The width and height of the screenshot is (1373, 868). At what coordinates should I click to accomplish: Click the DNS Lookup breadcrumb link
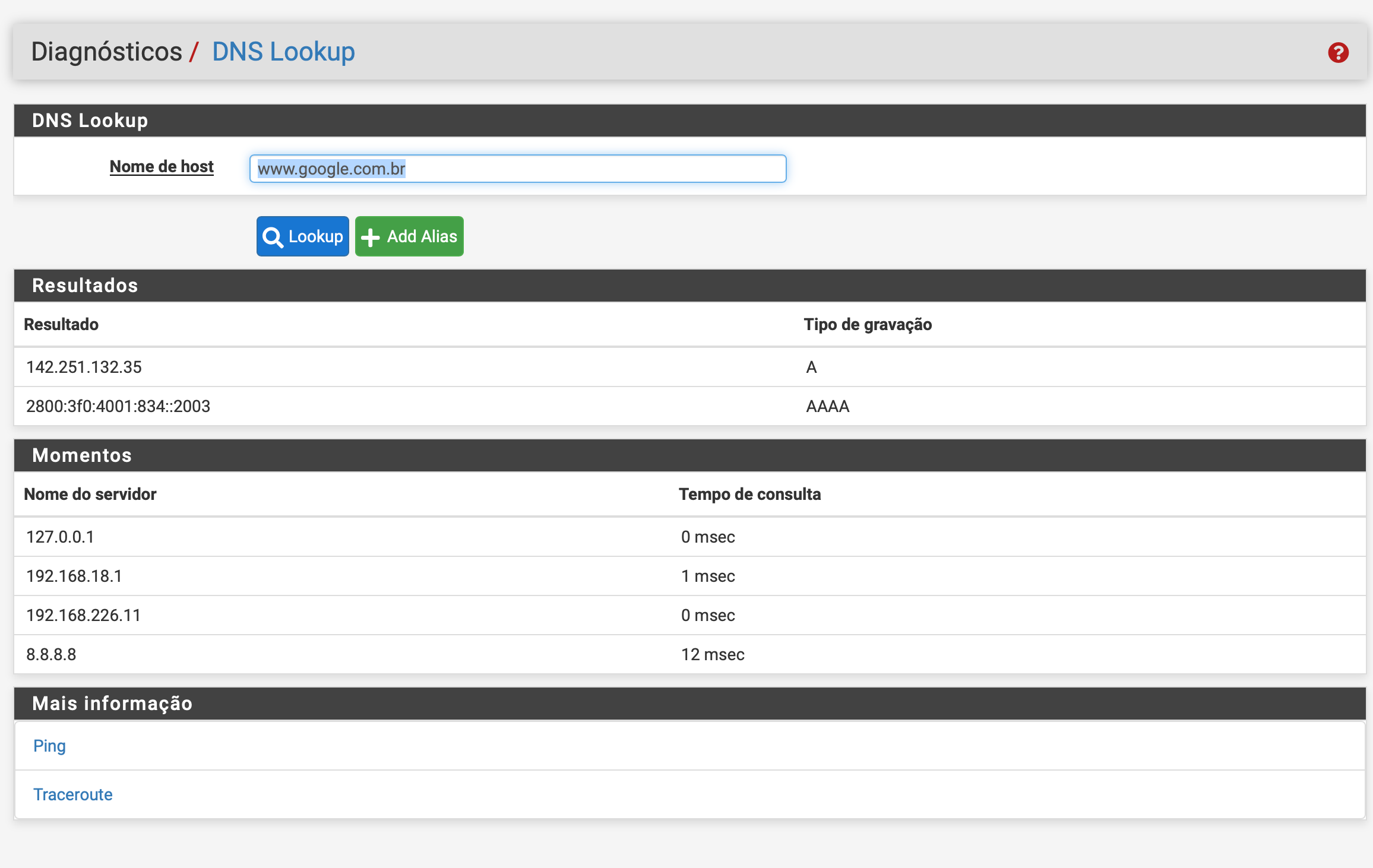[283, 52]
